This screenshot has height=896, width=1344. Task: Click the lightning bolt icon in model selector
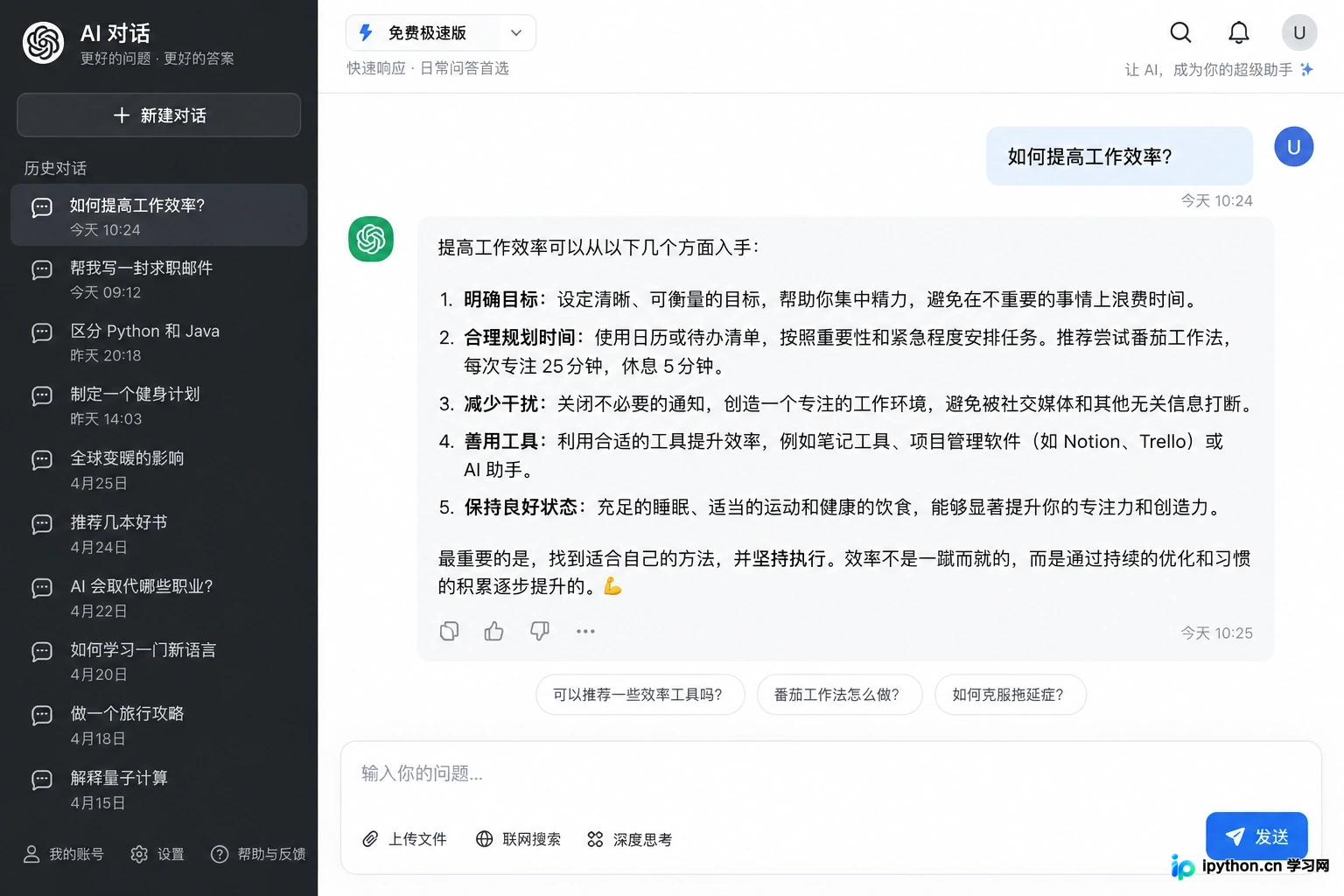(x=366, y=33)
